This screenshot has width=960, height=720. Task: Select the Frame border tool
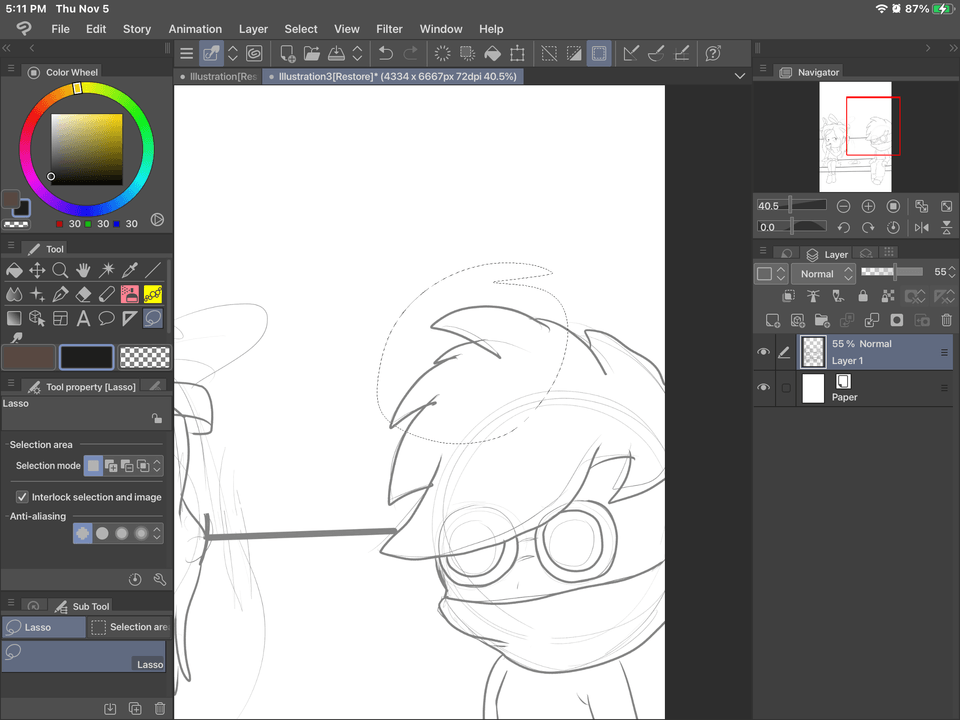(60, 318)
